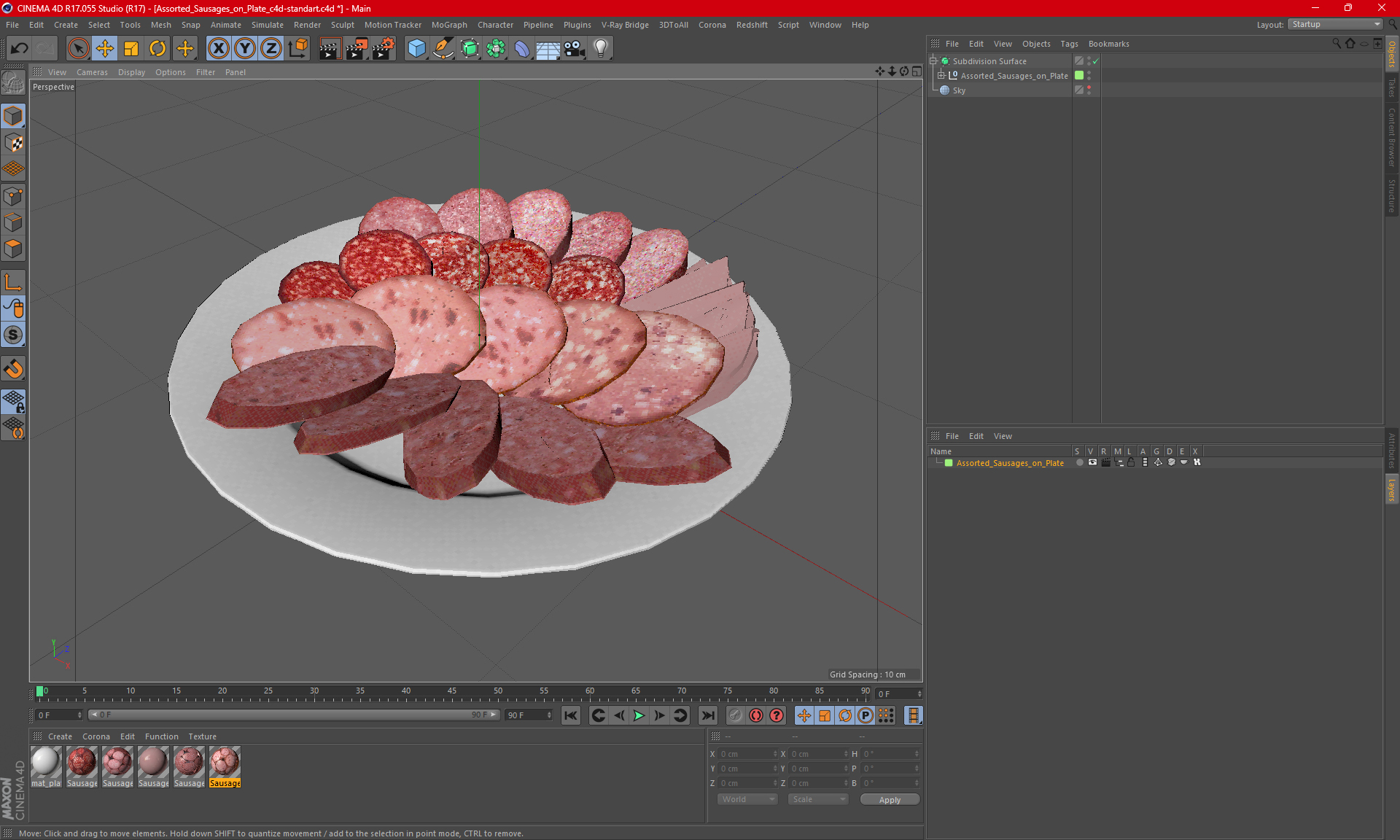Select the Scale tool
Image resolution: width=1400 pixels, height=840 pixels.
click(131, 49)
